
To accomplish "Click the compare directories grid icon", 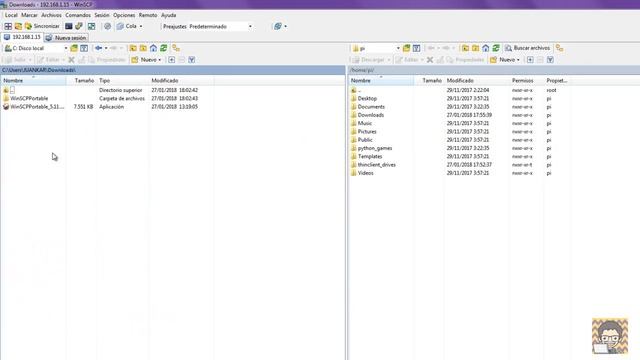I will pyautogui.click(x=8, y=26).
